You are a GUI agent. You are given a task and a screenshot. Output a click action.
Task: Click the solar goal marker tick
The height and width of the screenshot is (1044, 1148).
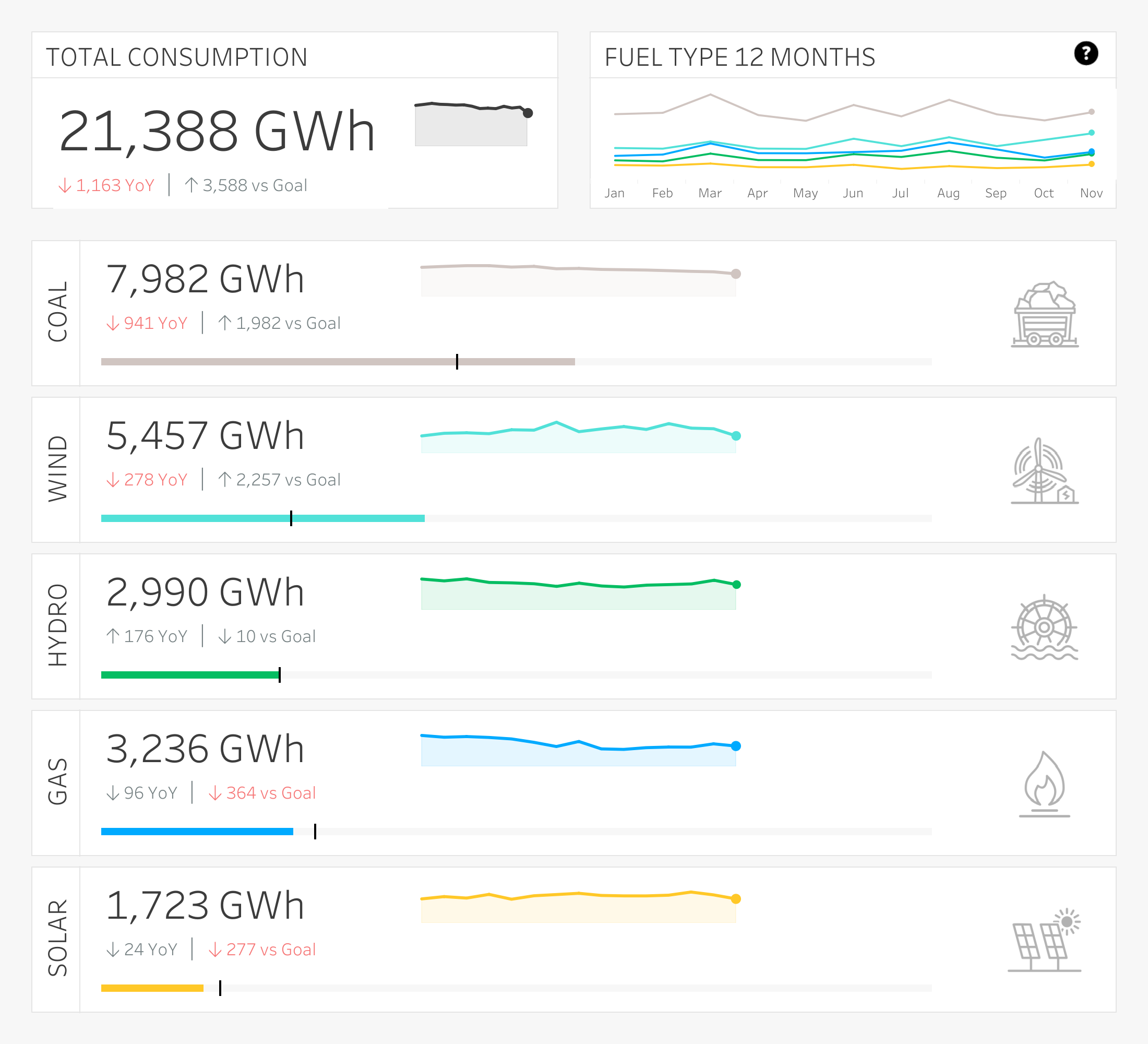[220, 988]
